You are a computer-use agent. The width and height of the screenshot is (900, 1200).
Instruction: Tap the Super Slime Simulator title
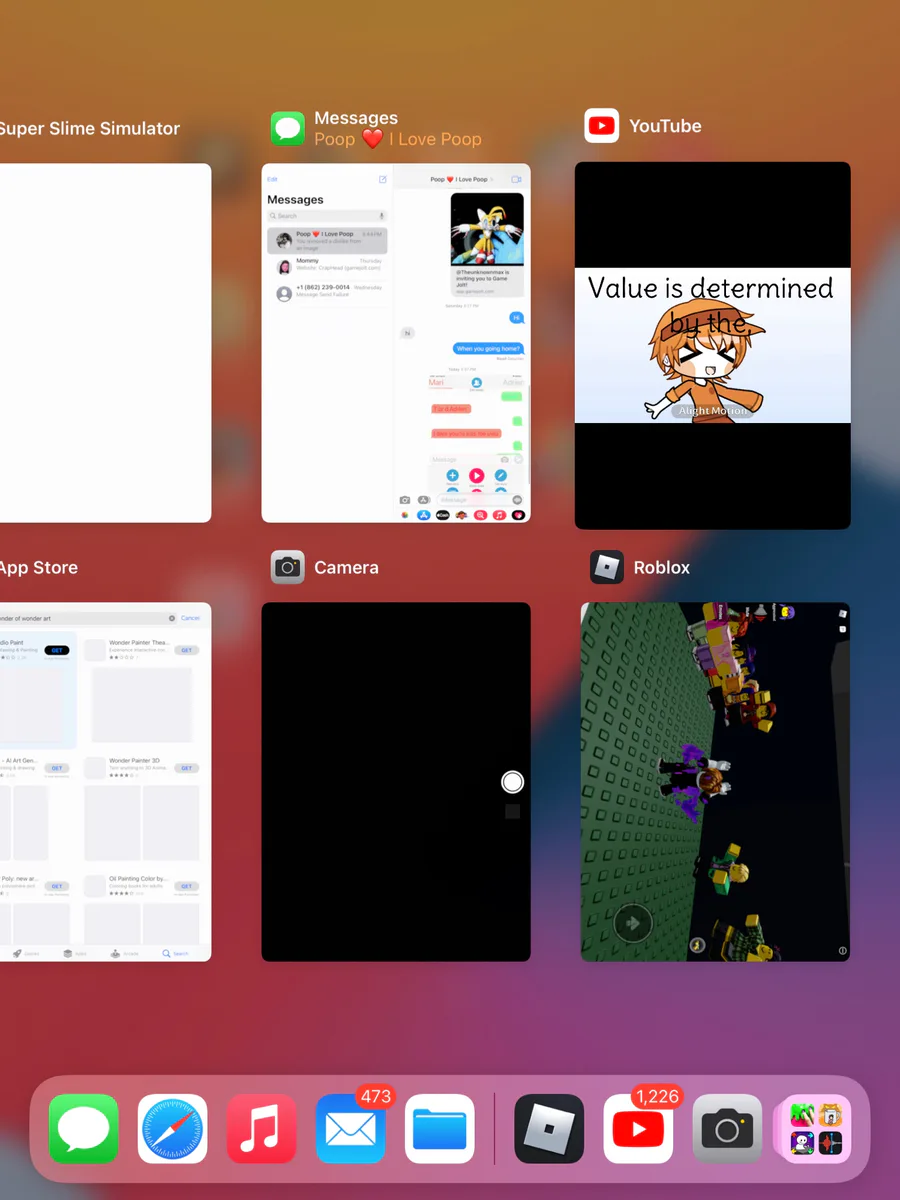point(90,128)
